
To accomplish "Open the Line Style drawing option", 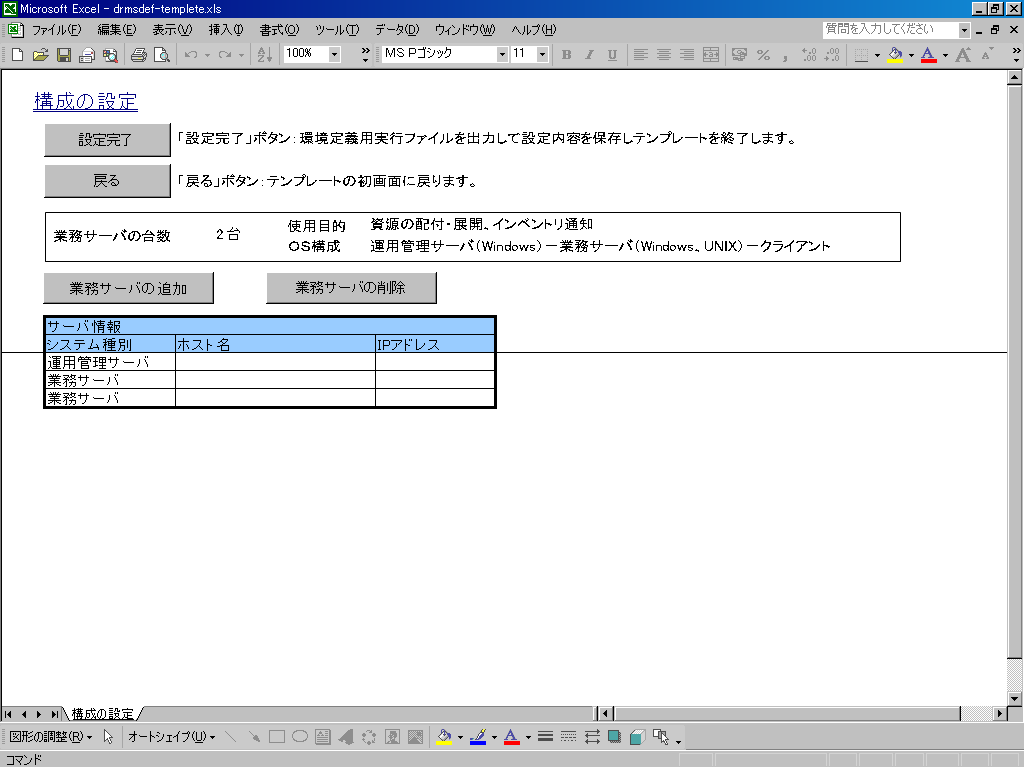I will pos(545,737).
